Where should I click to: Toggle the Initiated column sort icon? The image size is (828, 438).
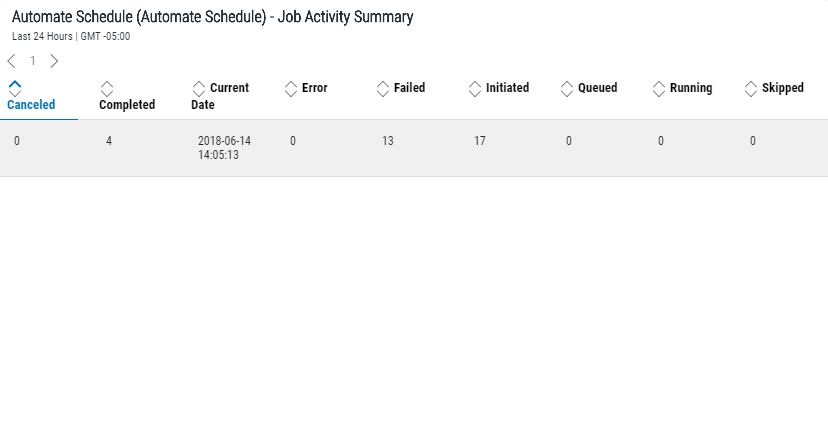(475, 89)
